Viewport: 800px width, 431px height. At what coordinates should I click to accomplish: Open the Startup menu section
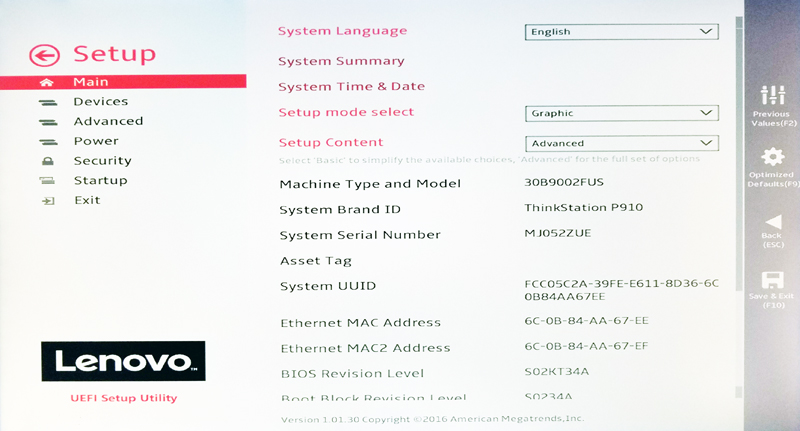pos(100,181)
